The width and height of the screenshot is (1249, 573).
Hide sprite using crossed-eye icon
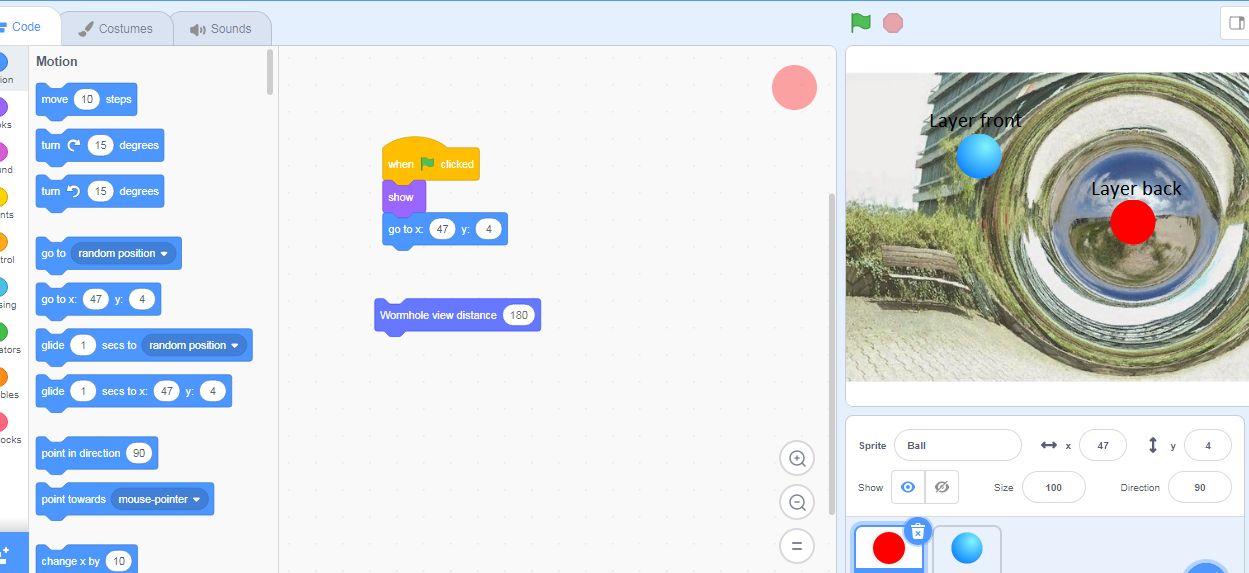pos(941,487)
